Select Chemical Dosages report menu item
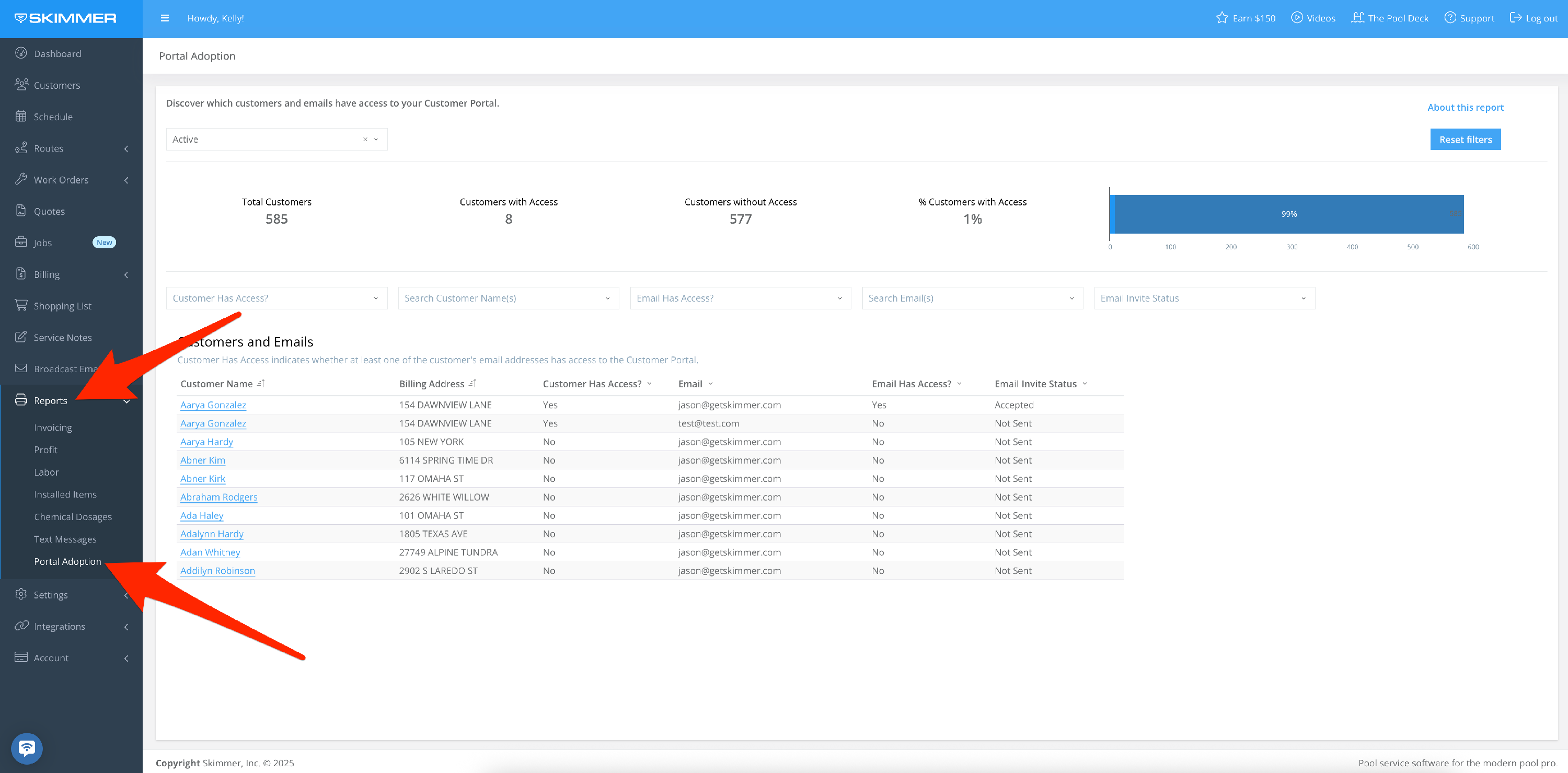 point(73,517)
